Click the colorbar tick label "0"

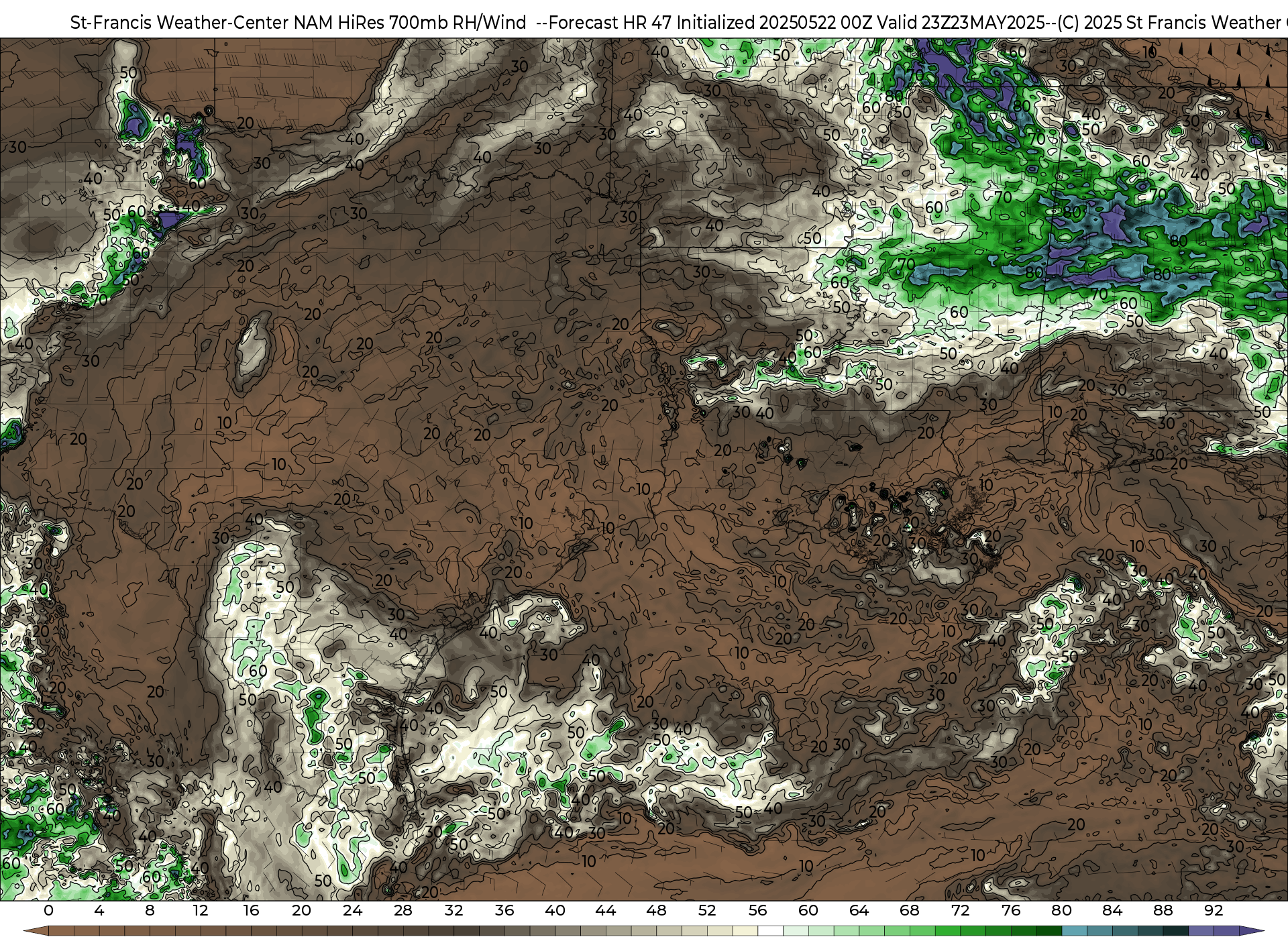coord(48,910)
